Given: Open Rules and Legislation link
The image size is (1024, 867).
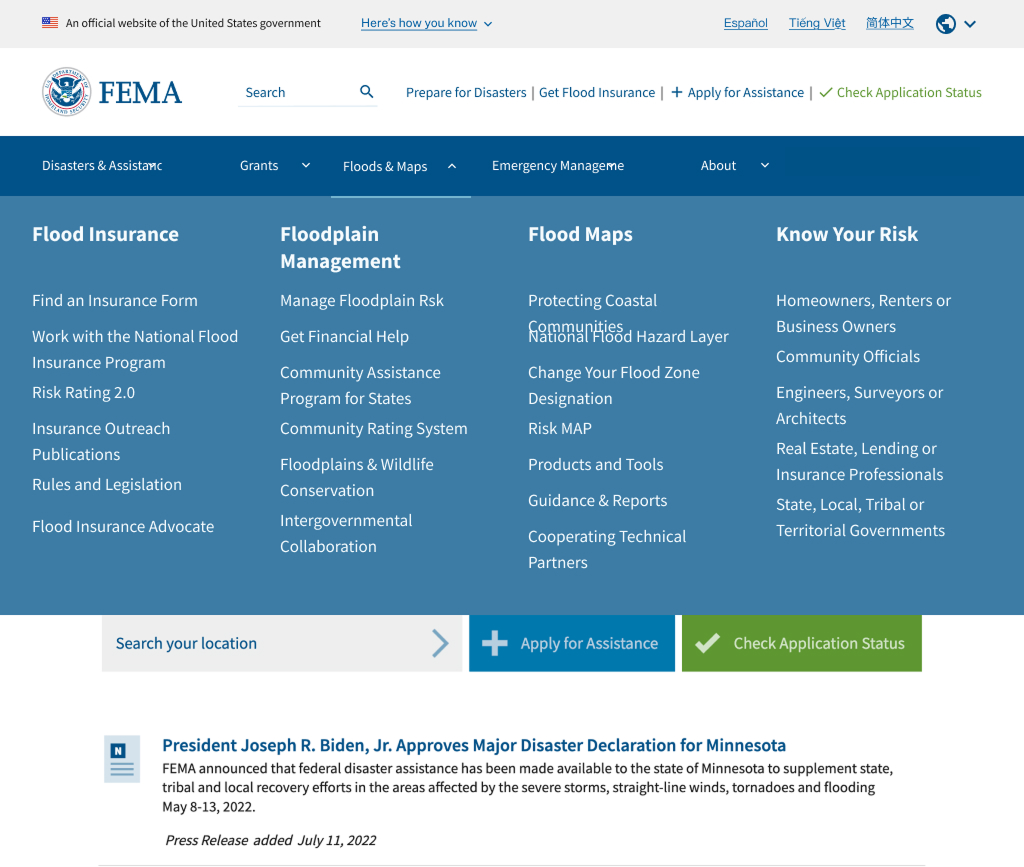Looking at the screenshot, I should (107, 484).
